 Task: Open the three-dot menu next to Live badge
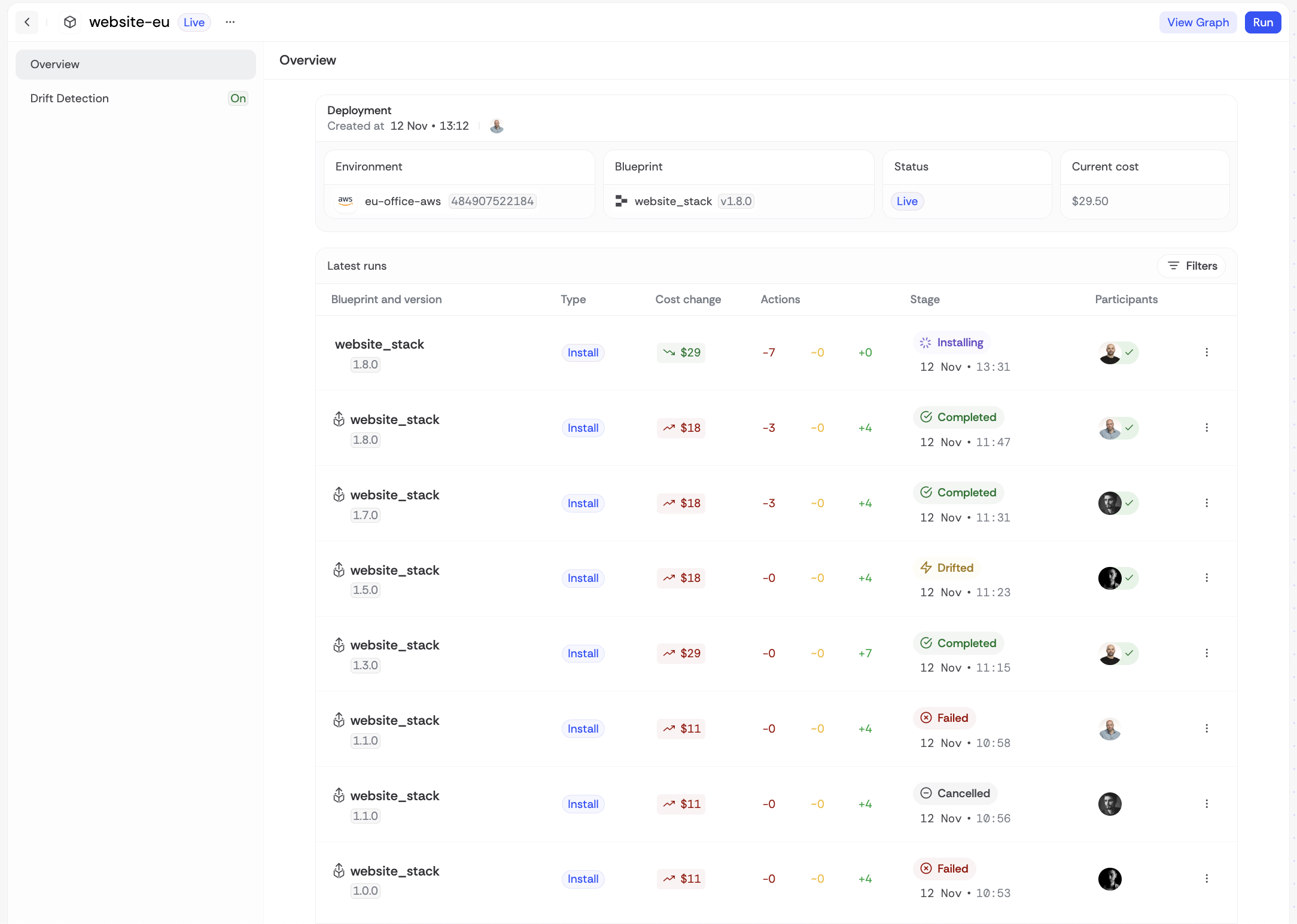(x=230, y=22)
